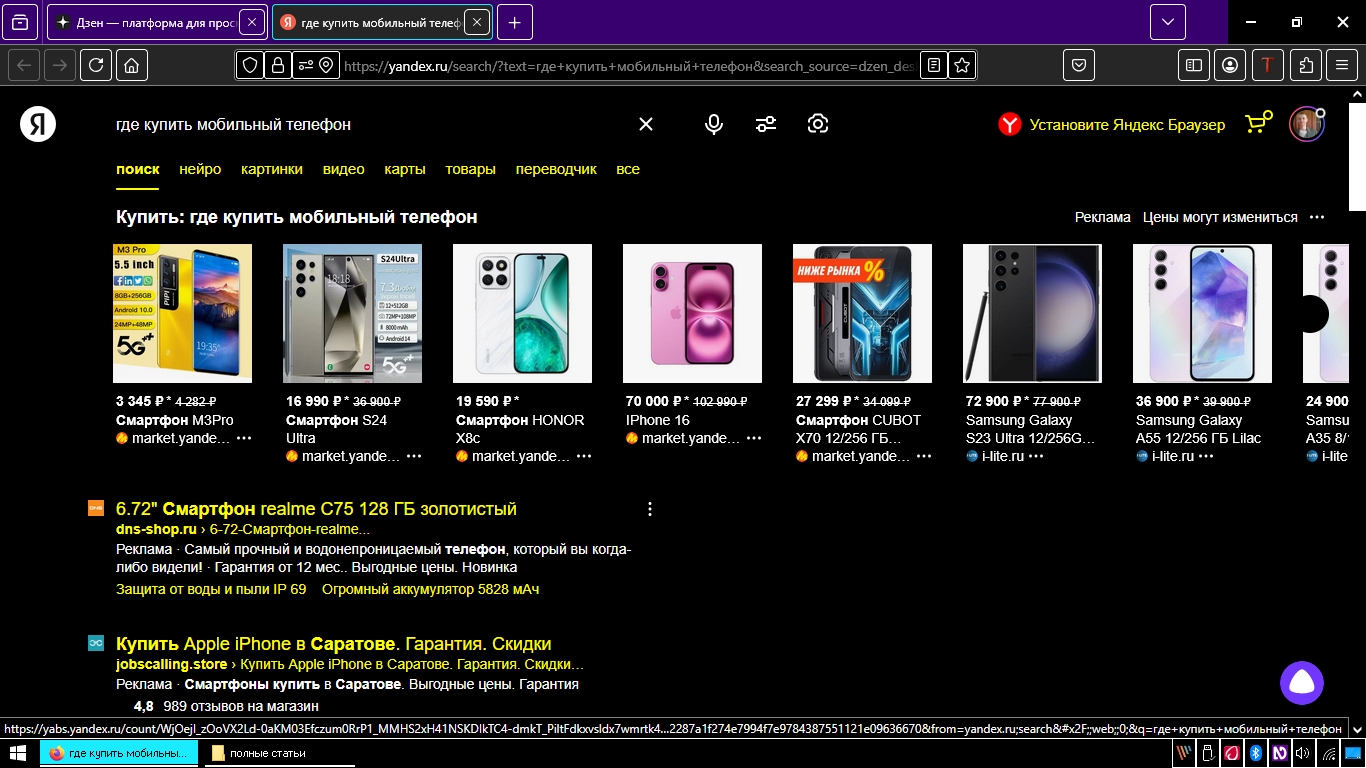Select the 'карты' search tab
1366x768 pixels.
[x=405, y=169]
